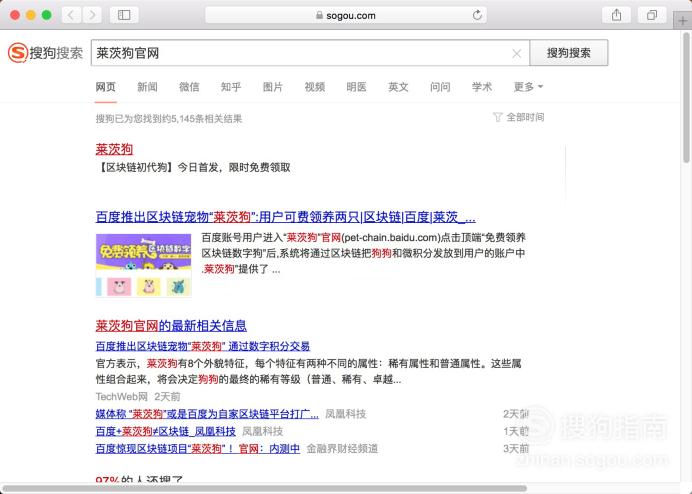The height and width of the screenshot is (494, 692).
Task: Open the 问问 tab
Action: pos(440,87)
